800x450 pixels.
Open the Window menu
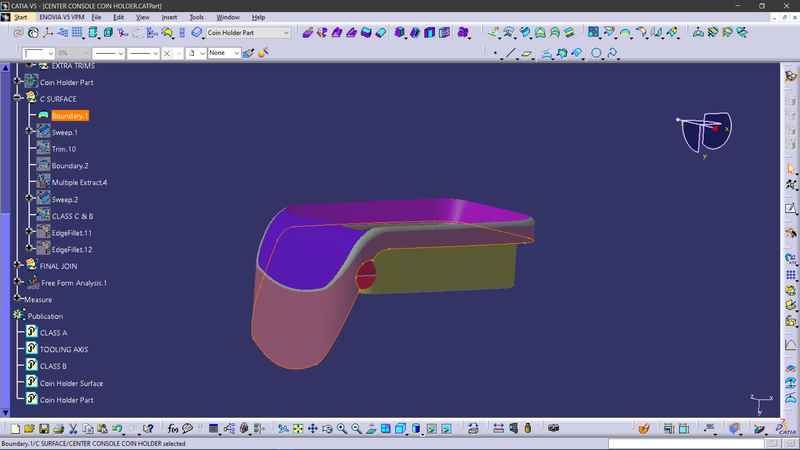pyautogui.click(x=228, y=17)
